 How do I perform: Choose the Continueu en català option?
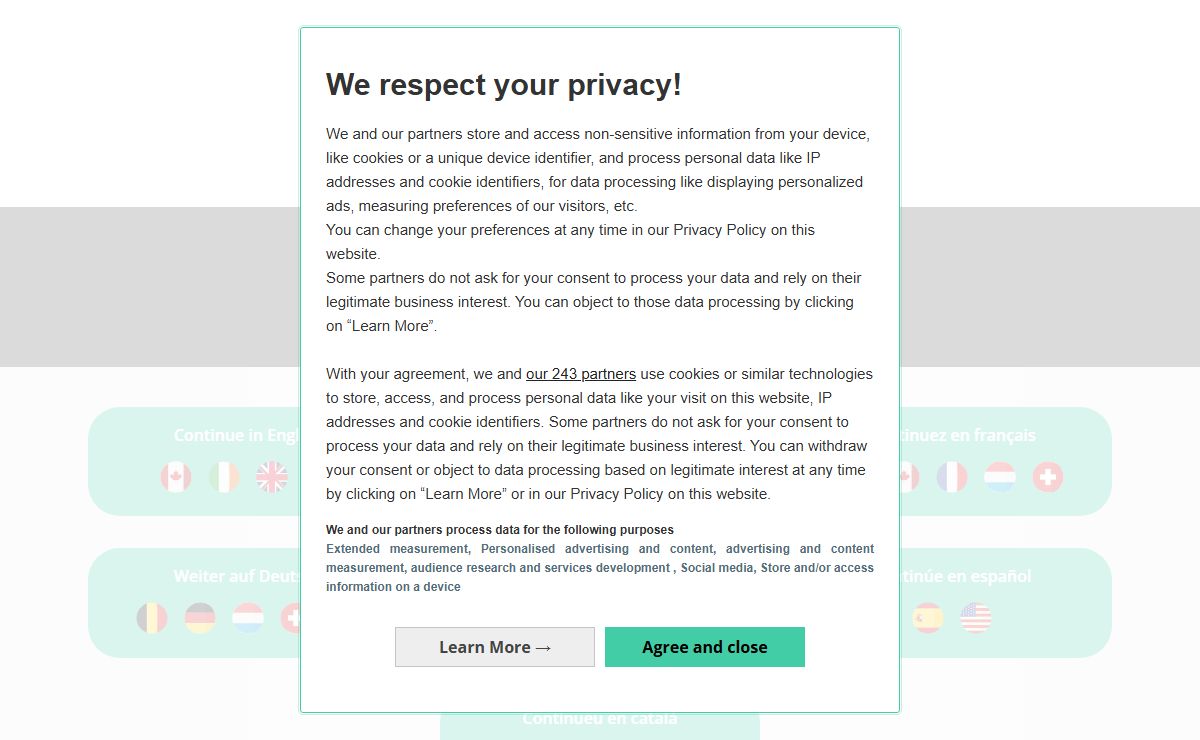(x=600, y=719)
